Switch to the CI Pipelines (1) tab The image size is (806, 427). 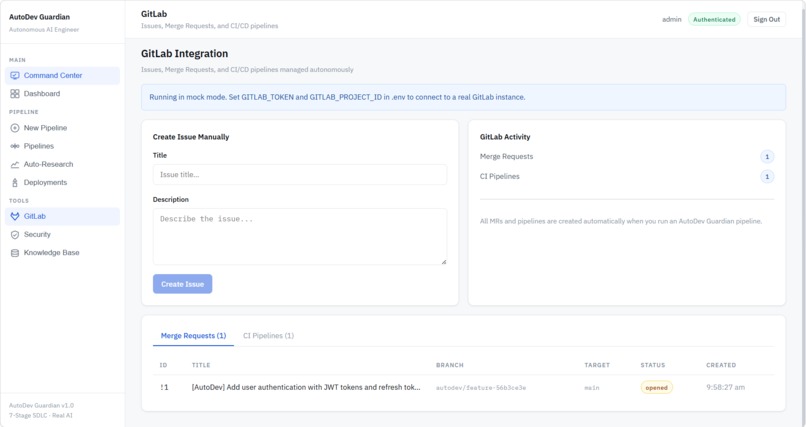[268, 336]
